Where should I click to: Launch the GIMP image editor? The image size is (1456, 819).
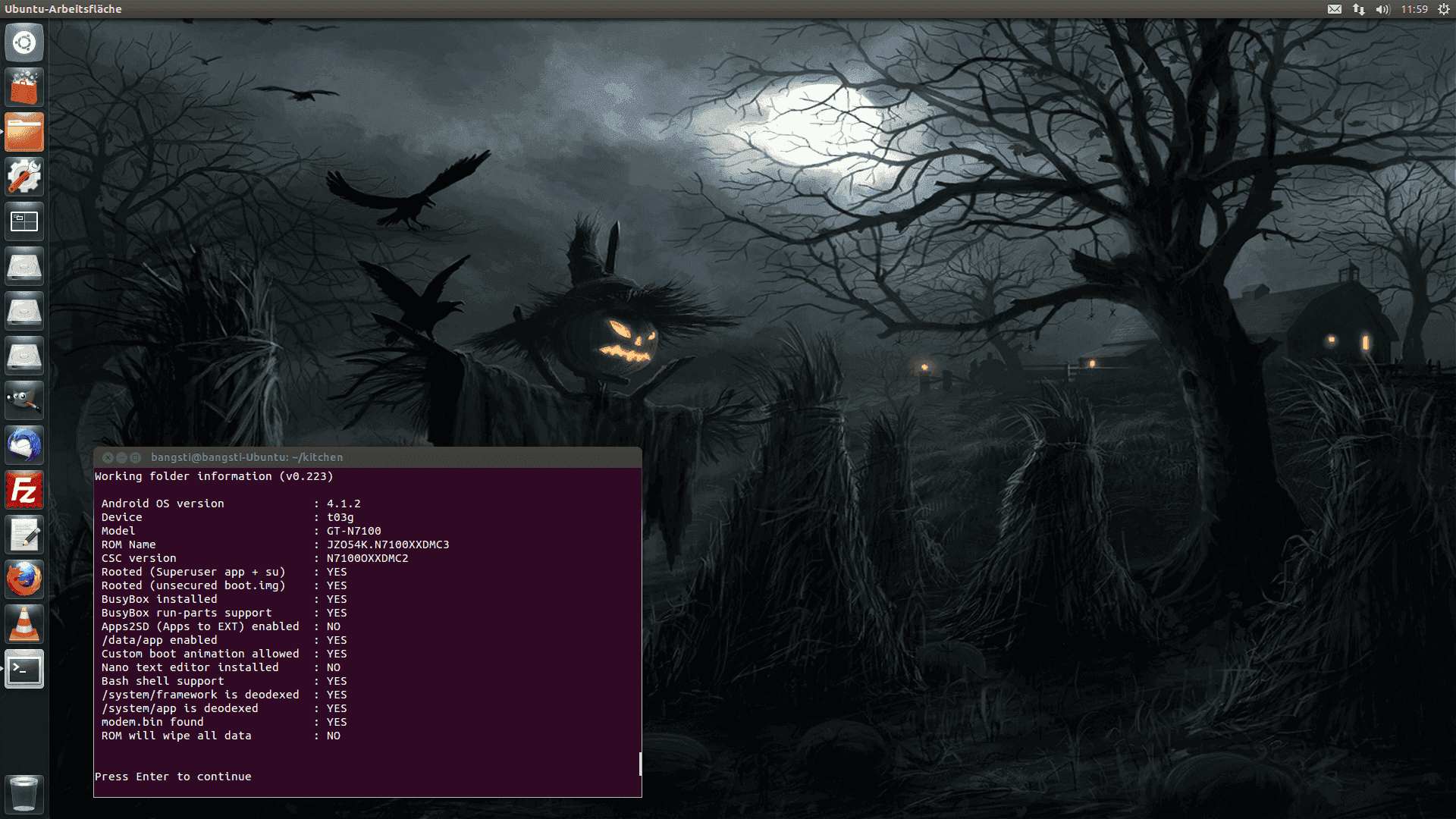24,400
